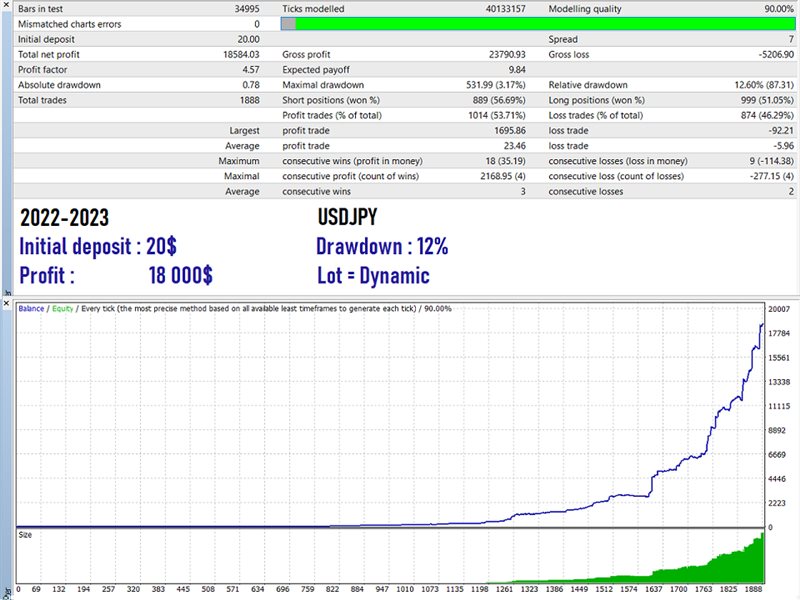Screen dimensions: 800x600
Task: Click the blue Balance legend label
Action: coord(31,309)
